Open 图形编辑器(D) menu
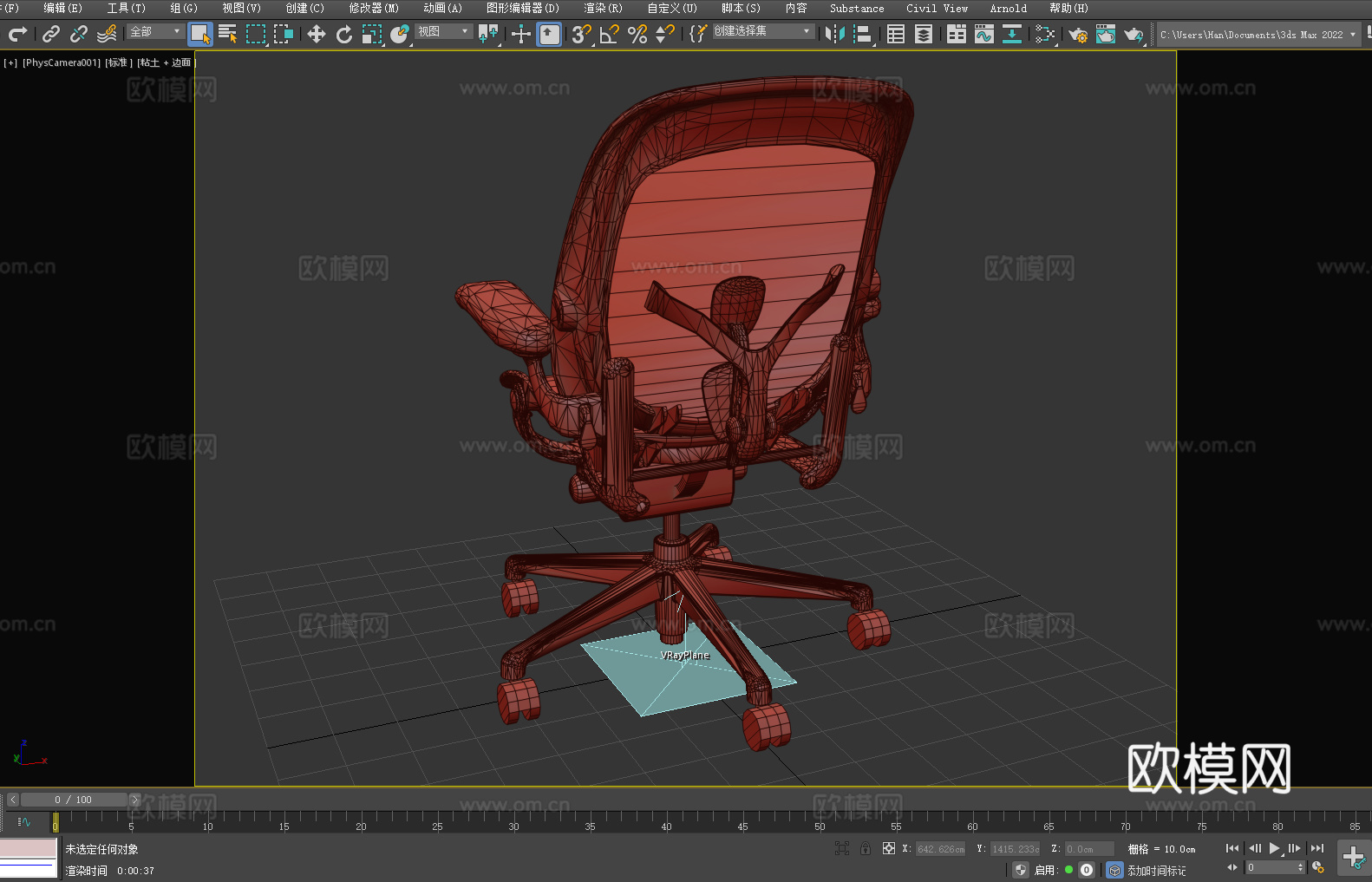This screenshot has width=1372, height=882. [x=523, y=8]
